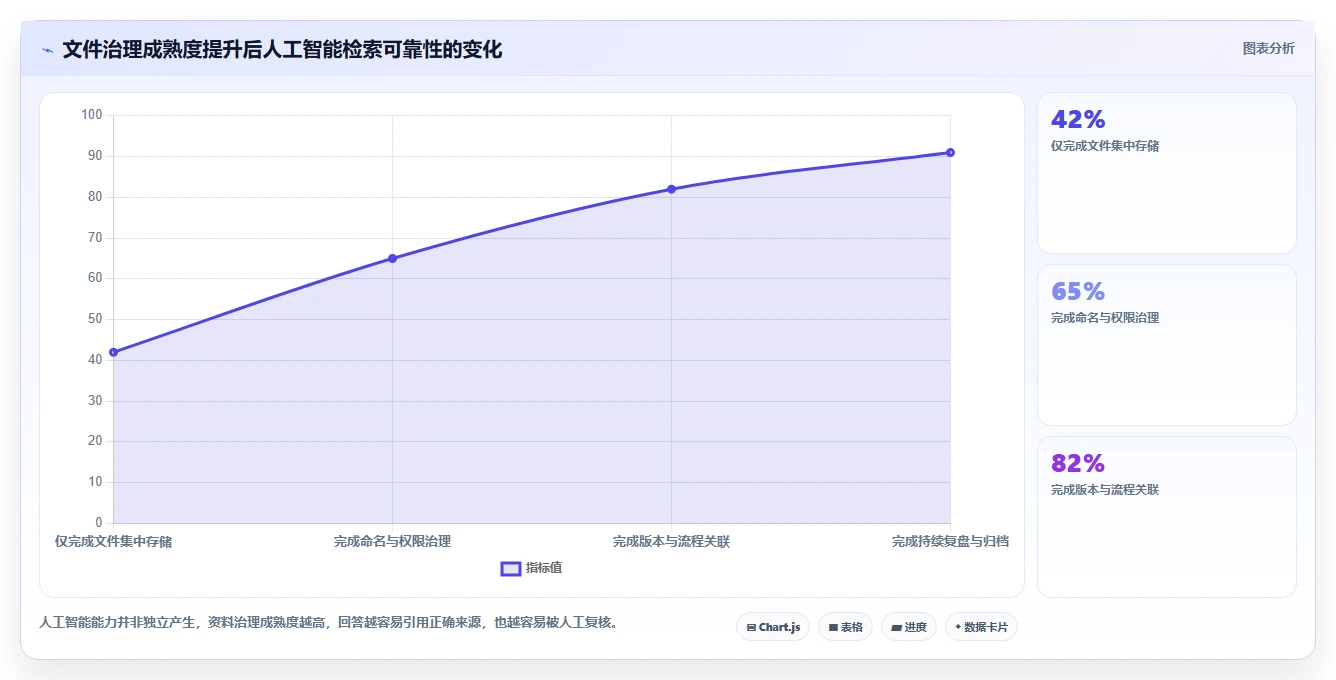This screenshot has width=1336, height=680.
Task: Click the 图表分析 label in the header
Action: (x=1268, y=48)
